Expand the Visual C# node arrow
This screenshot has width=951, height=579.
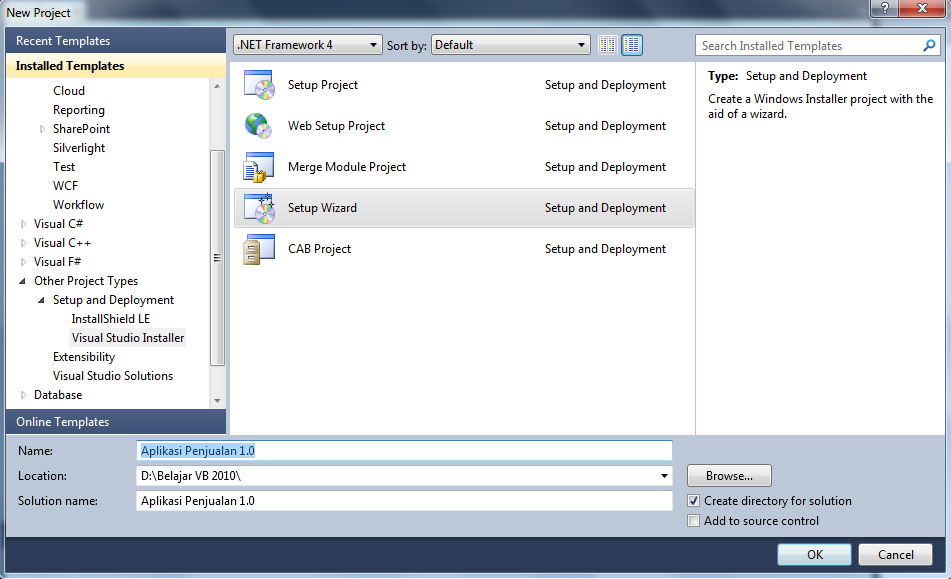pyautogui.click(x=24, y=224)
